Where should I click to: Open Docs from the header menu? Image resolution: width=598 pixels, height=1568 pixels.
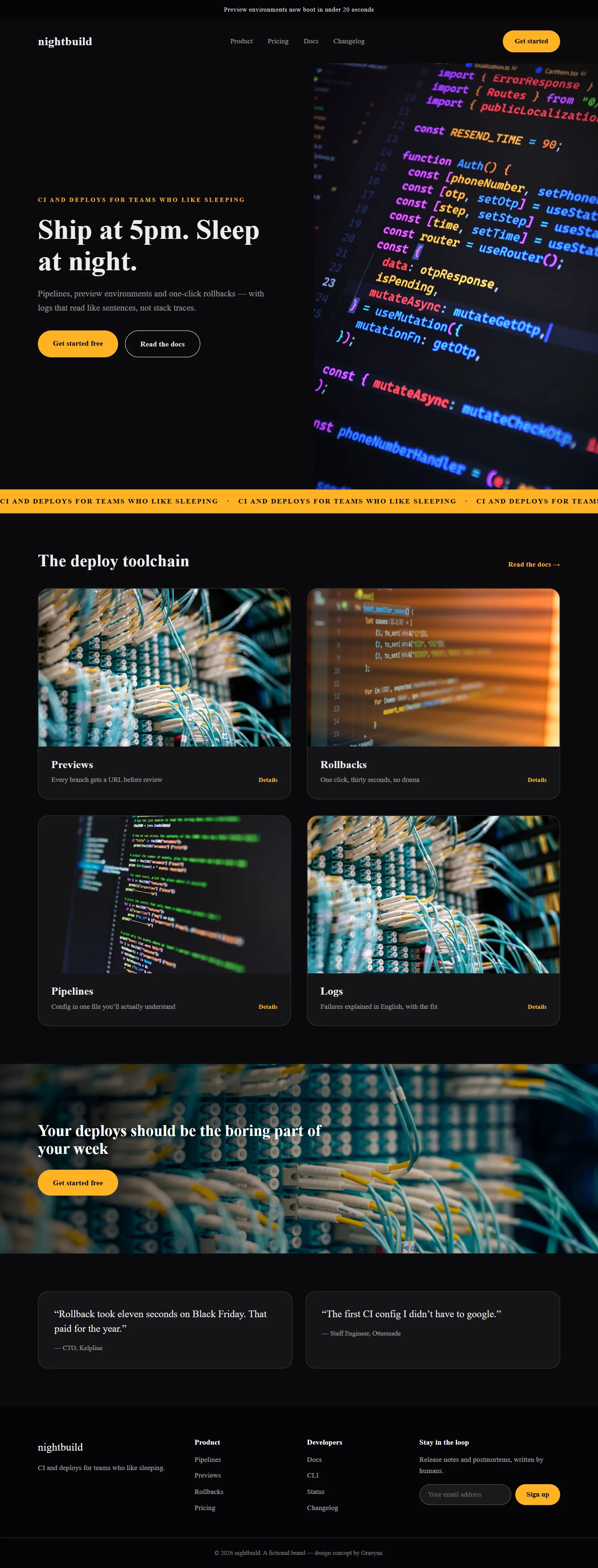pyautogui.click(x=311, y=41)
